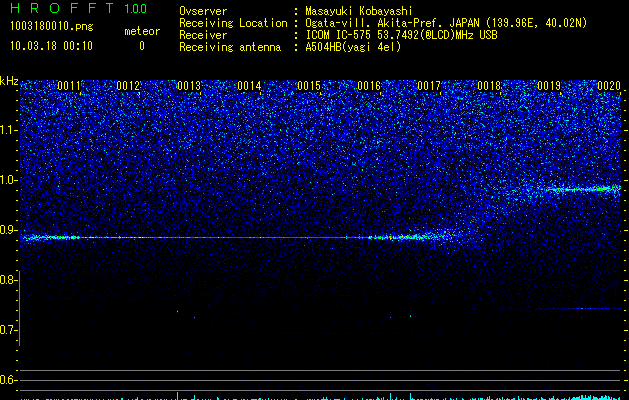Click the 0012 time marker
The width and height of the screenshot is (629, 400).
(128, 86)
